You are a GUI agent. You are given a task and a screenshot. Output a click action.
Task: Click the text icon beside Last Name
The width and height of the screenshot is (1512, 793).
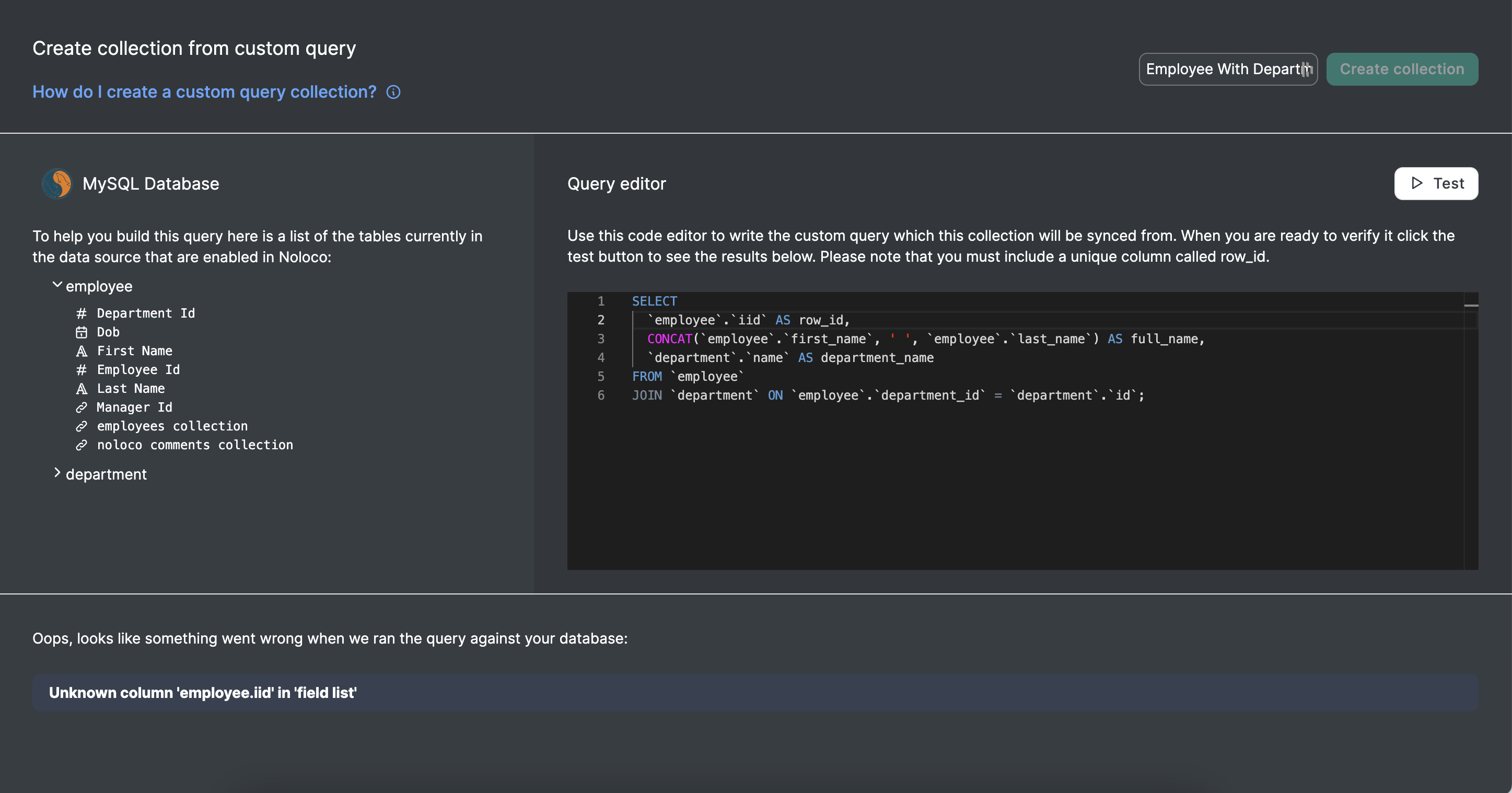pyautogui.click(x=82, y=389)
